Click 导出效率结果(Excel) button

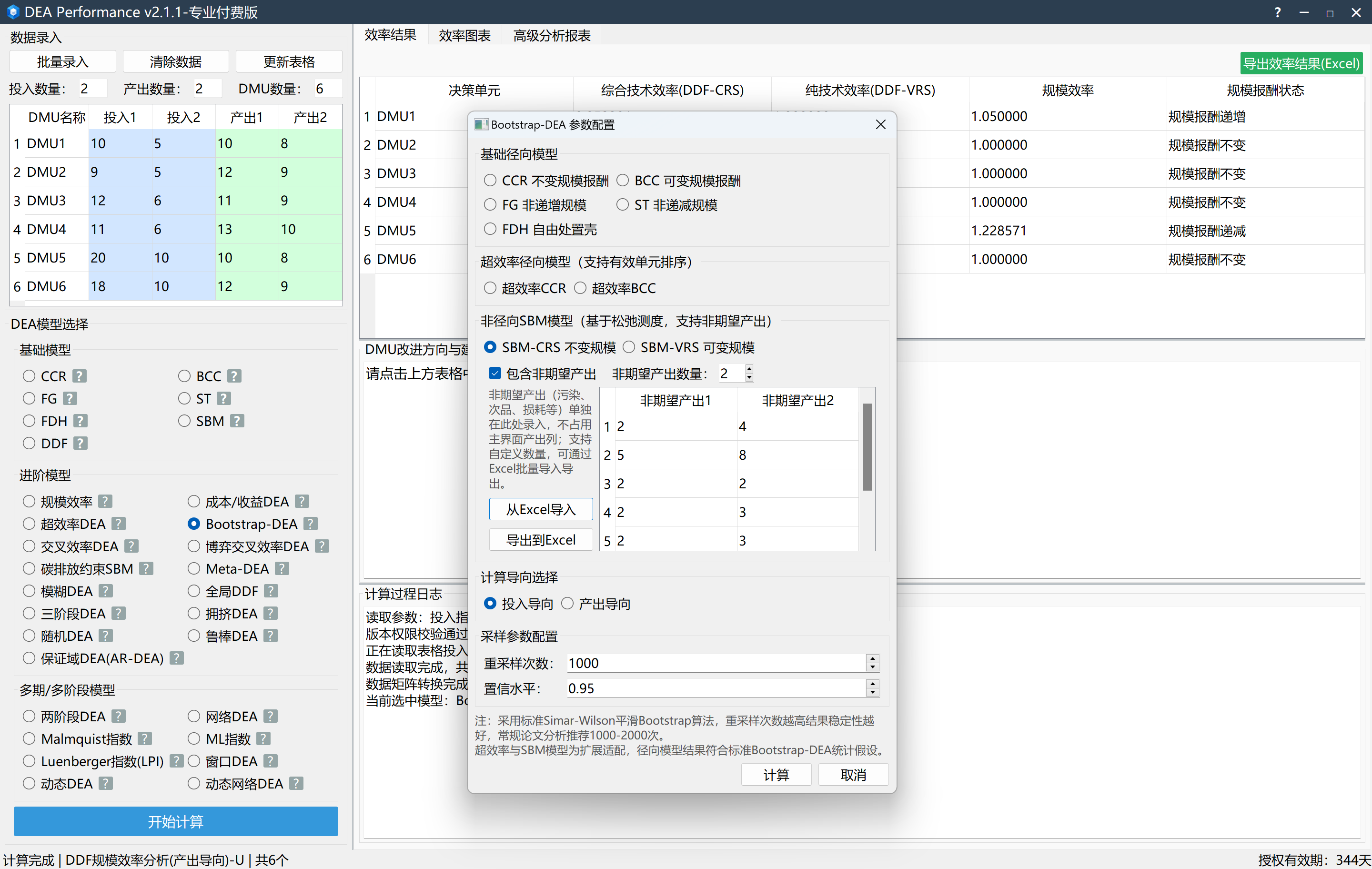pyautogui.click(x=1301, y=63)
